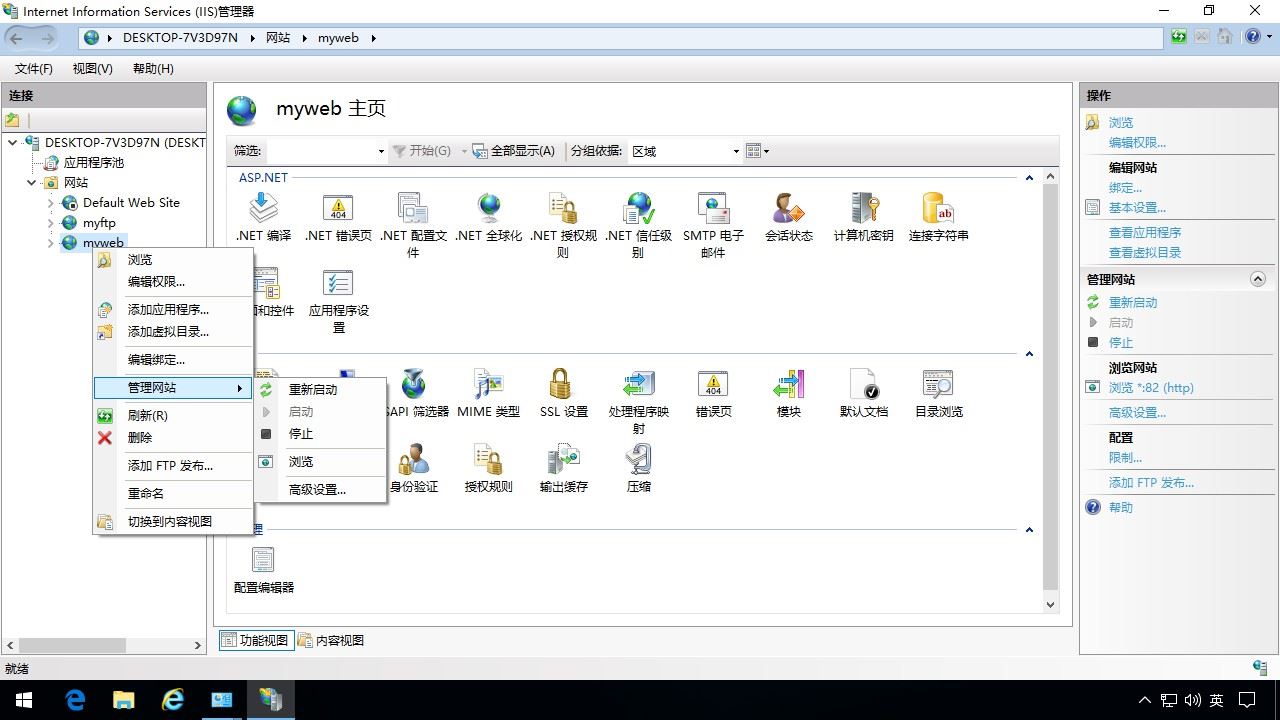Open the 计算机密钥 feature icon
1280x720 pixels.
click(x=863, y=218)
